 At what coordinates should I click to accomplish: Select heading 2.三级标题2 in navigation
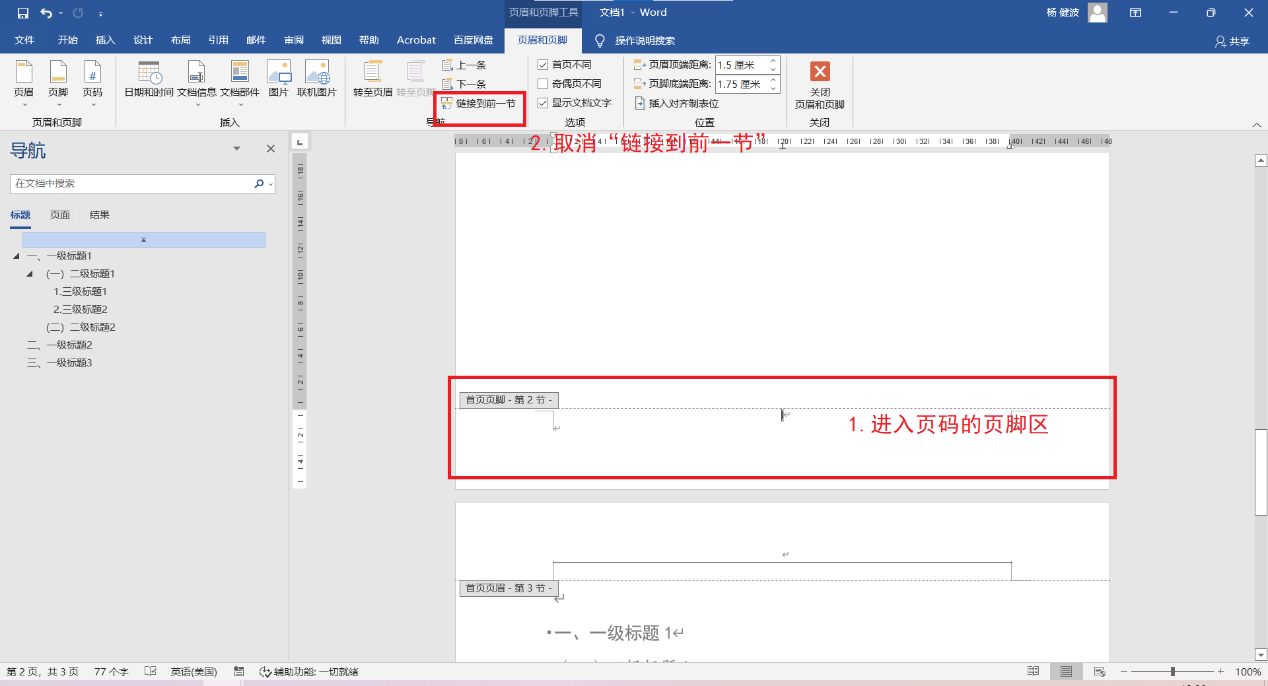[80, 310]
